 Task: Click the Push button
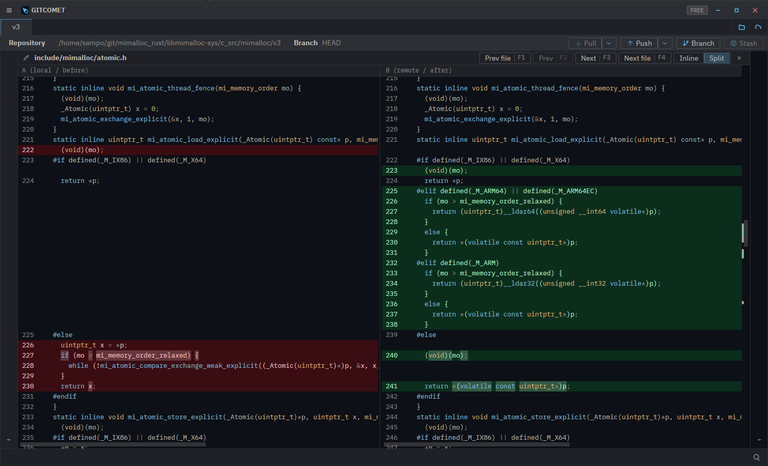tap(638, 43)
